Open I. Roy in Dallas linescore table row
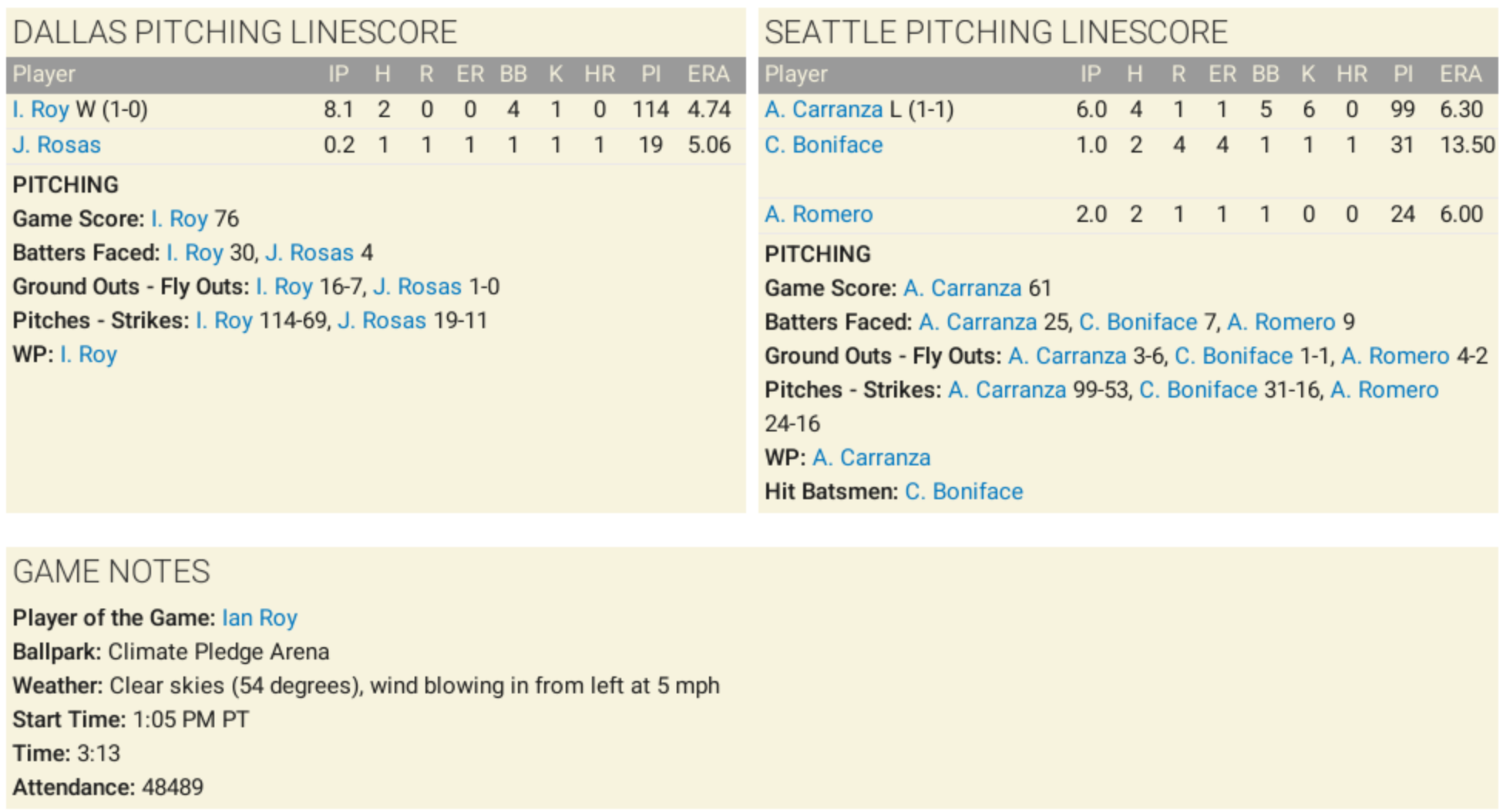 click(x=41, y=109)
